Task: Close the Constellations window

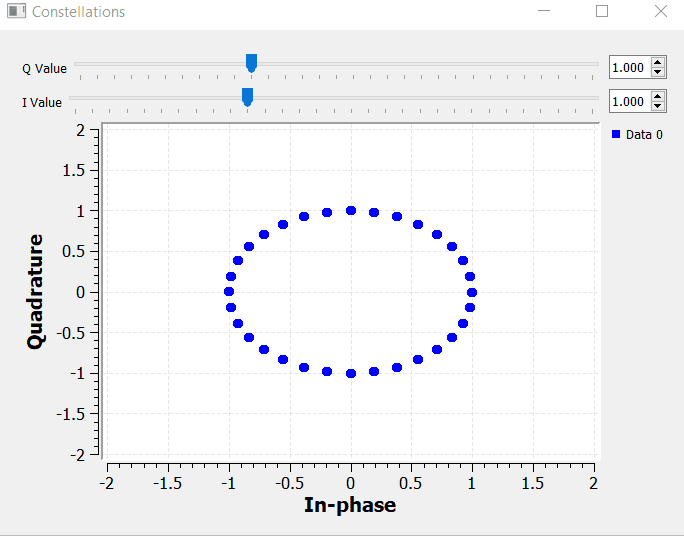Action: click(660, 12)
